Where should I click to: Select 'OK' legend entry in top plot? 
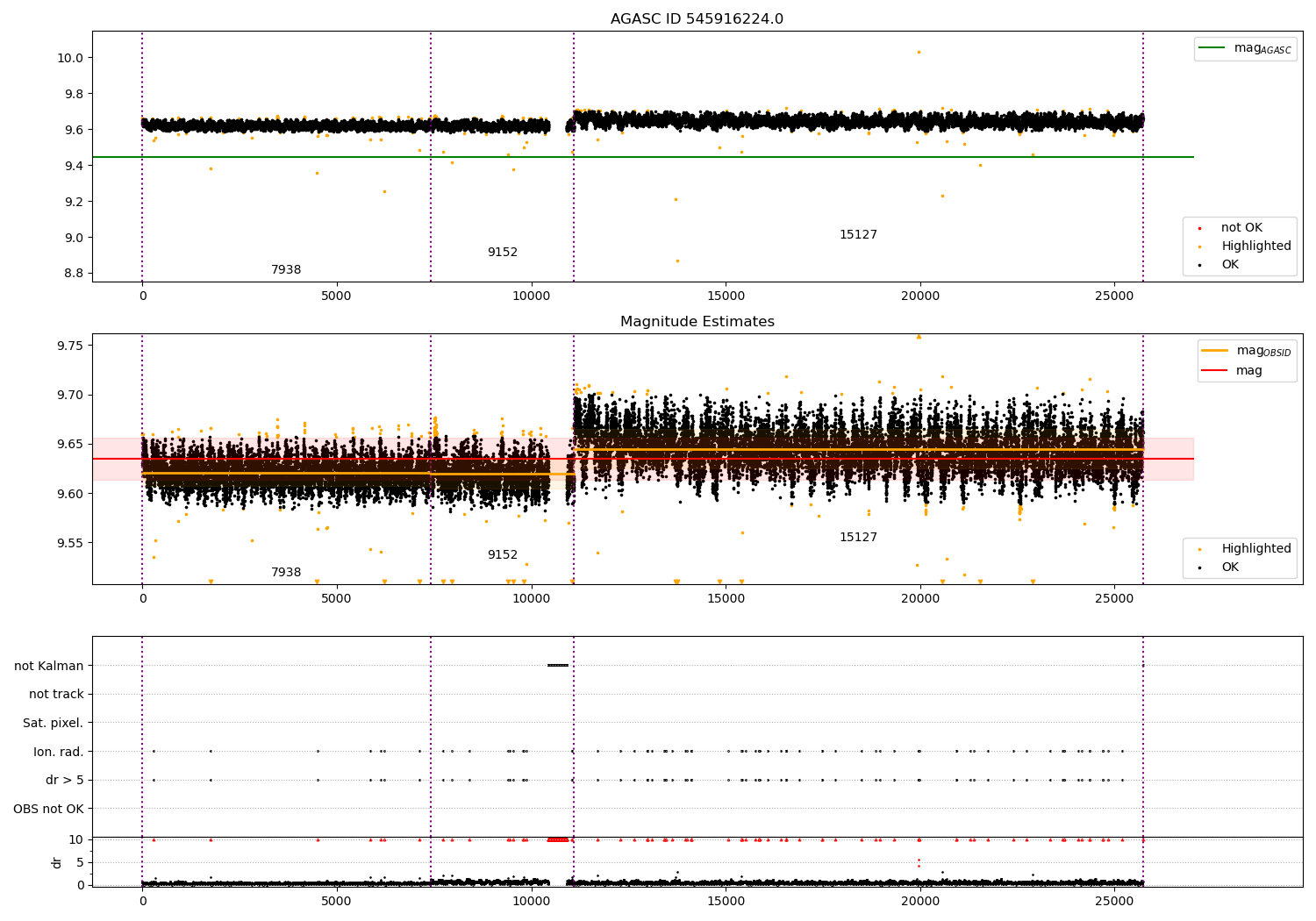(x=1230, y=265)
